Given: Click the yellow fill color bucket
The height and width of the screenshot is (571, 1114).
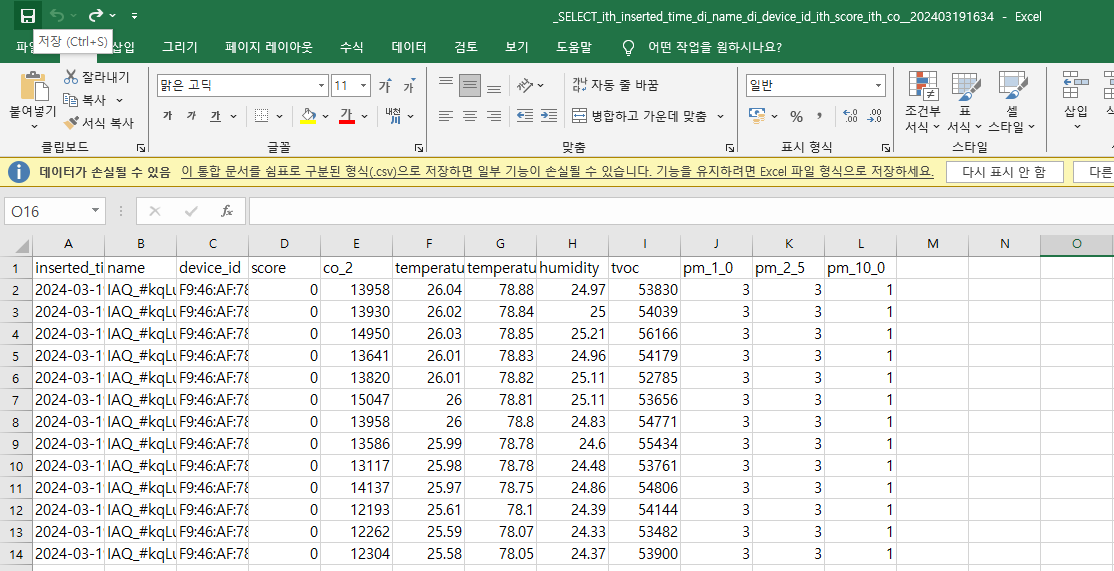Looking at the screenshot, I should [x=308, y=117].
